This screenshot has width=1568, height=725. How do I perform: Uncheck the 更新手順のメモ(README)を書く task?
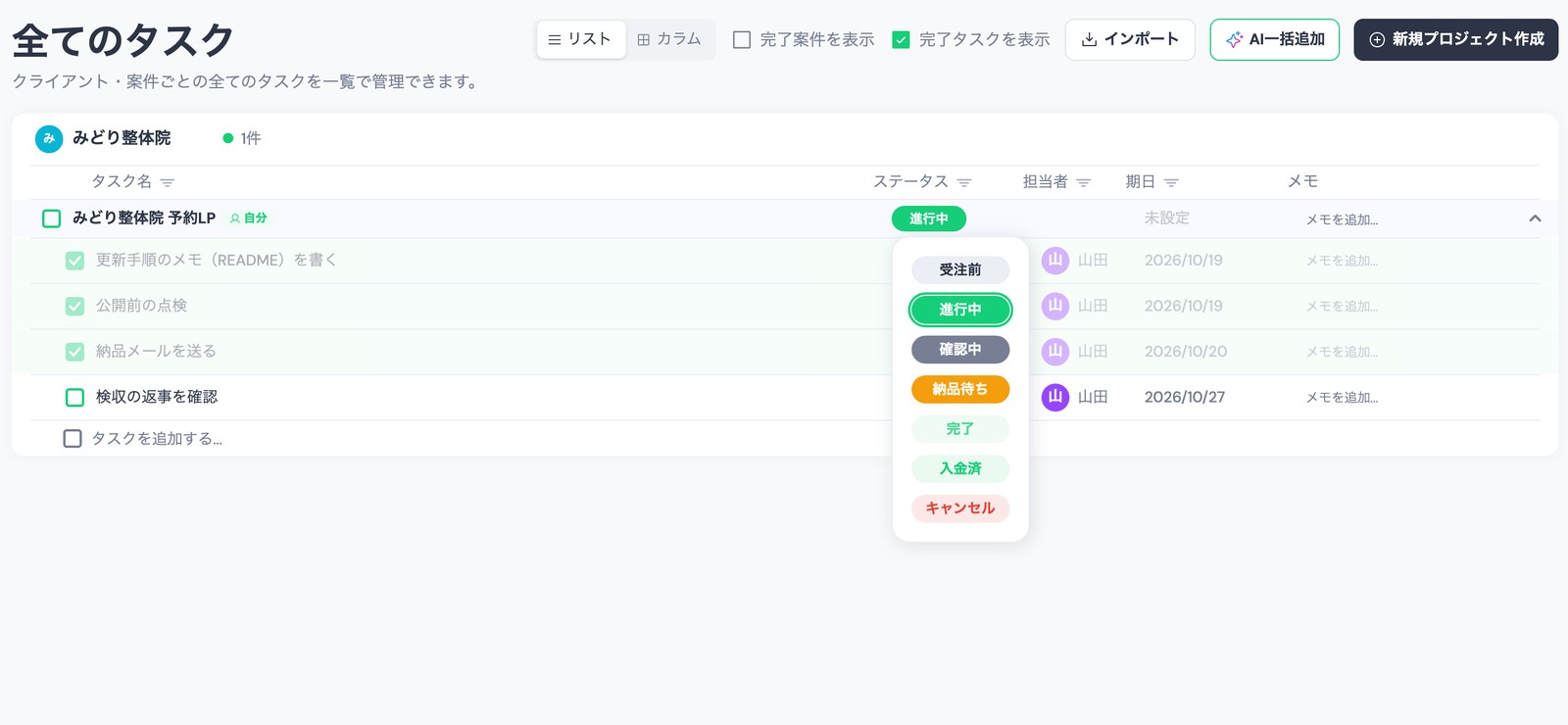74,261
